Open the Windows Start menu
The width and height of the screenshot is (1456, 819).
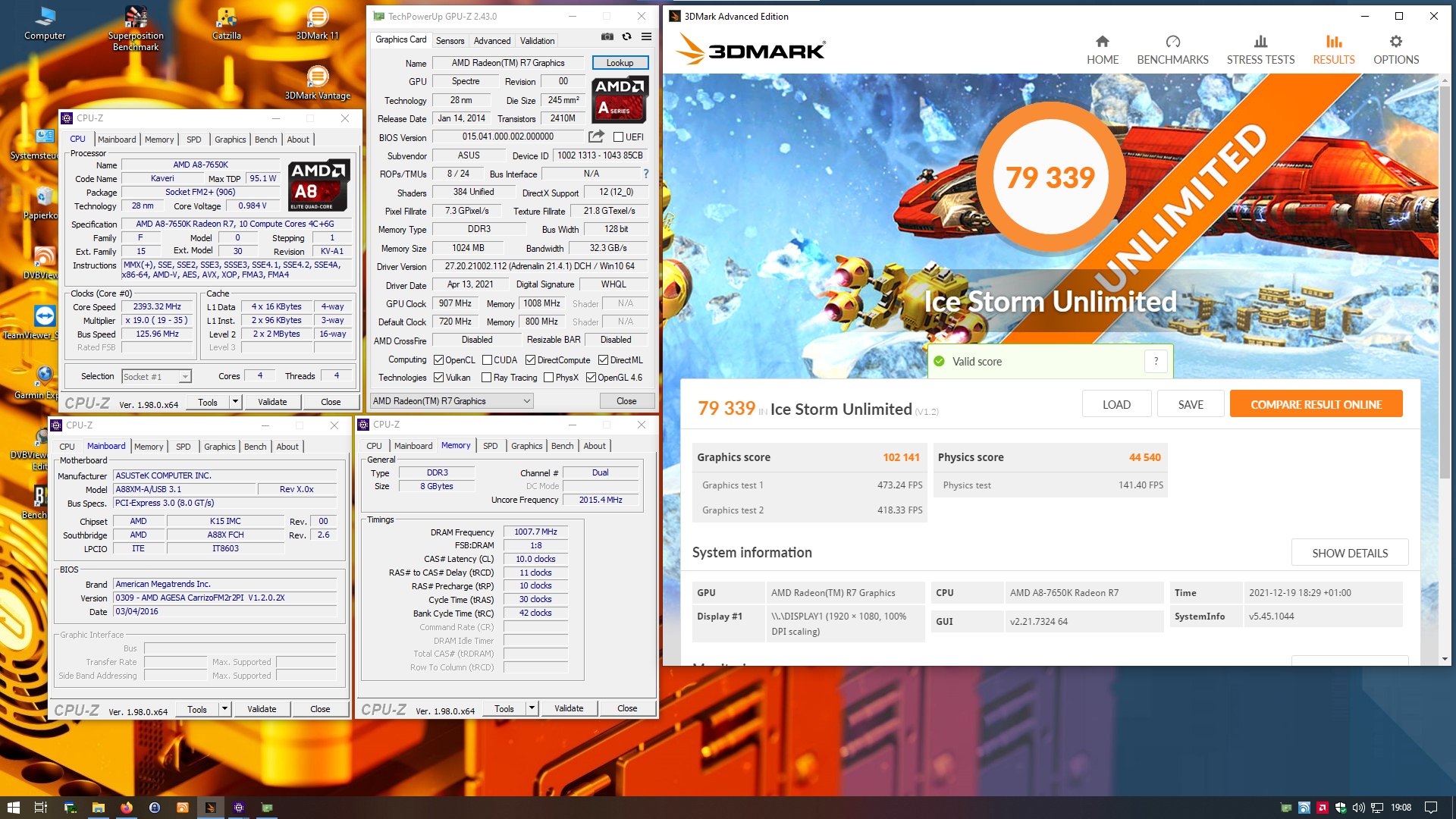tap(13, 808)
